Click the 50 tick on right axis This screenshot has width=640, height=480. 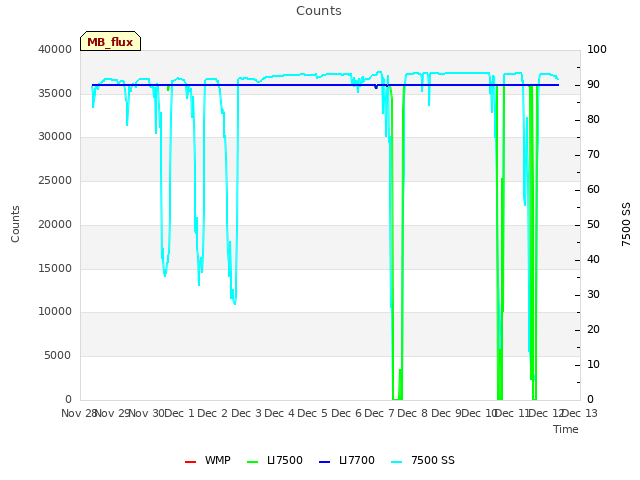click(593, 224)
